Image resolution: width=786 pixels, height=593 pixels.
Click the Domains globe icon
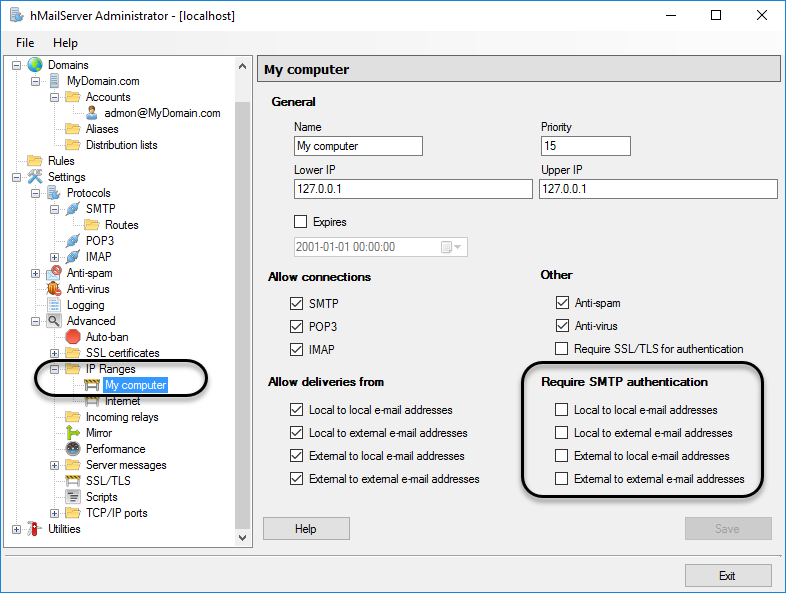click(x=35, y=65)
